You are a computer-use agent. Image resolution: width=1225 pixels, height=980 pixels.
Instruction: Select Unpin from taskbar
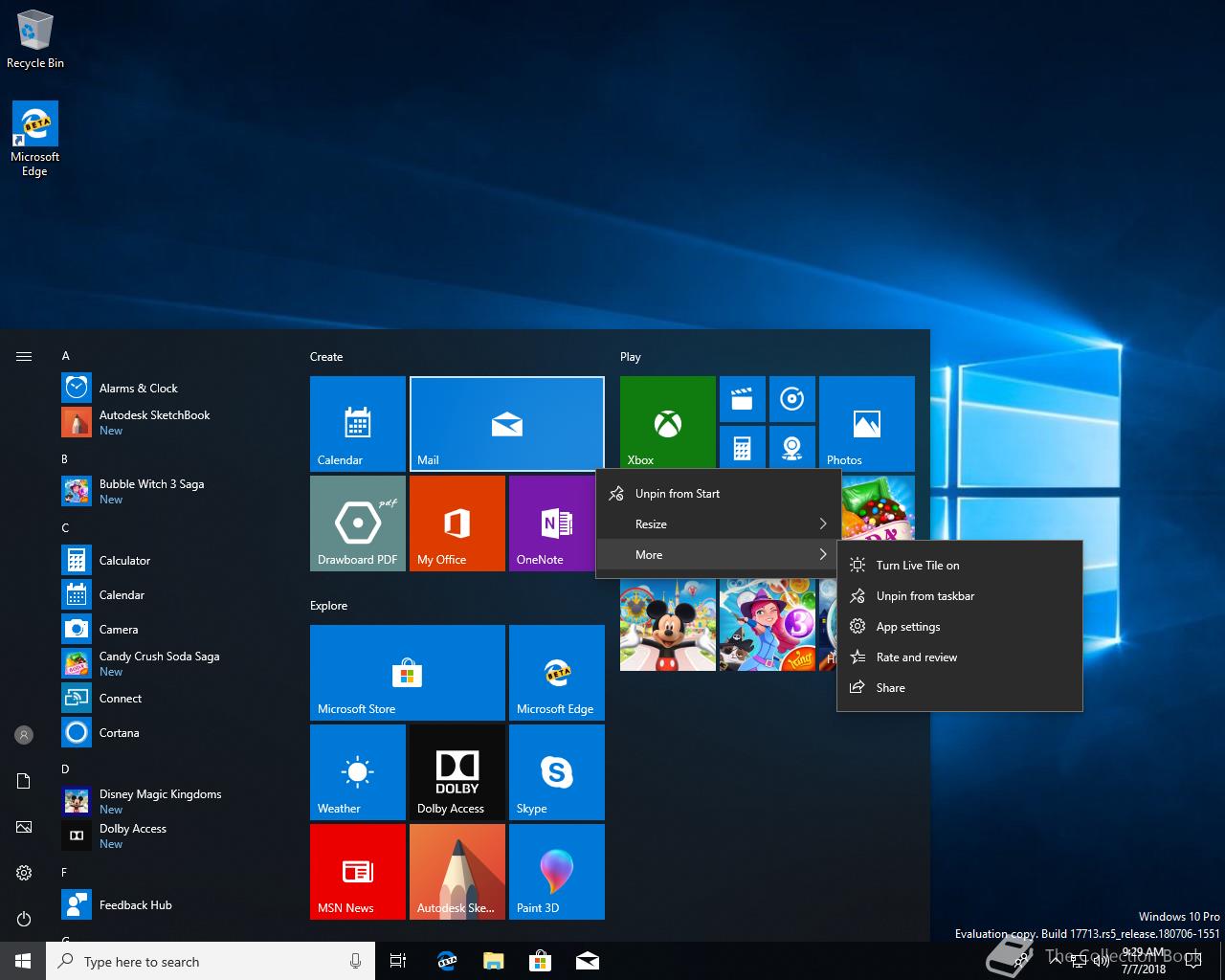[x=960, y=596]
